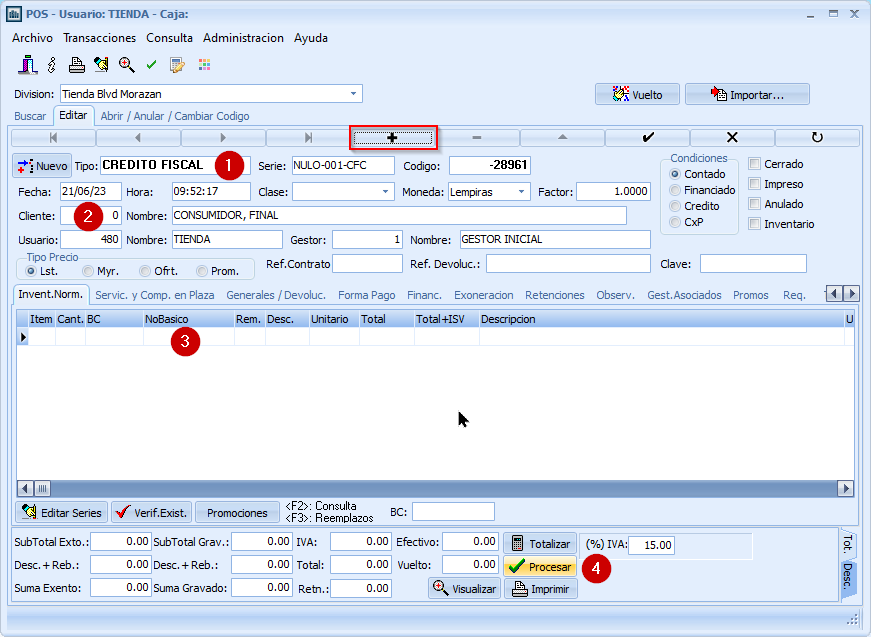Select the Myr. price type option

pos(88,271)
